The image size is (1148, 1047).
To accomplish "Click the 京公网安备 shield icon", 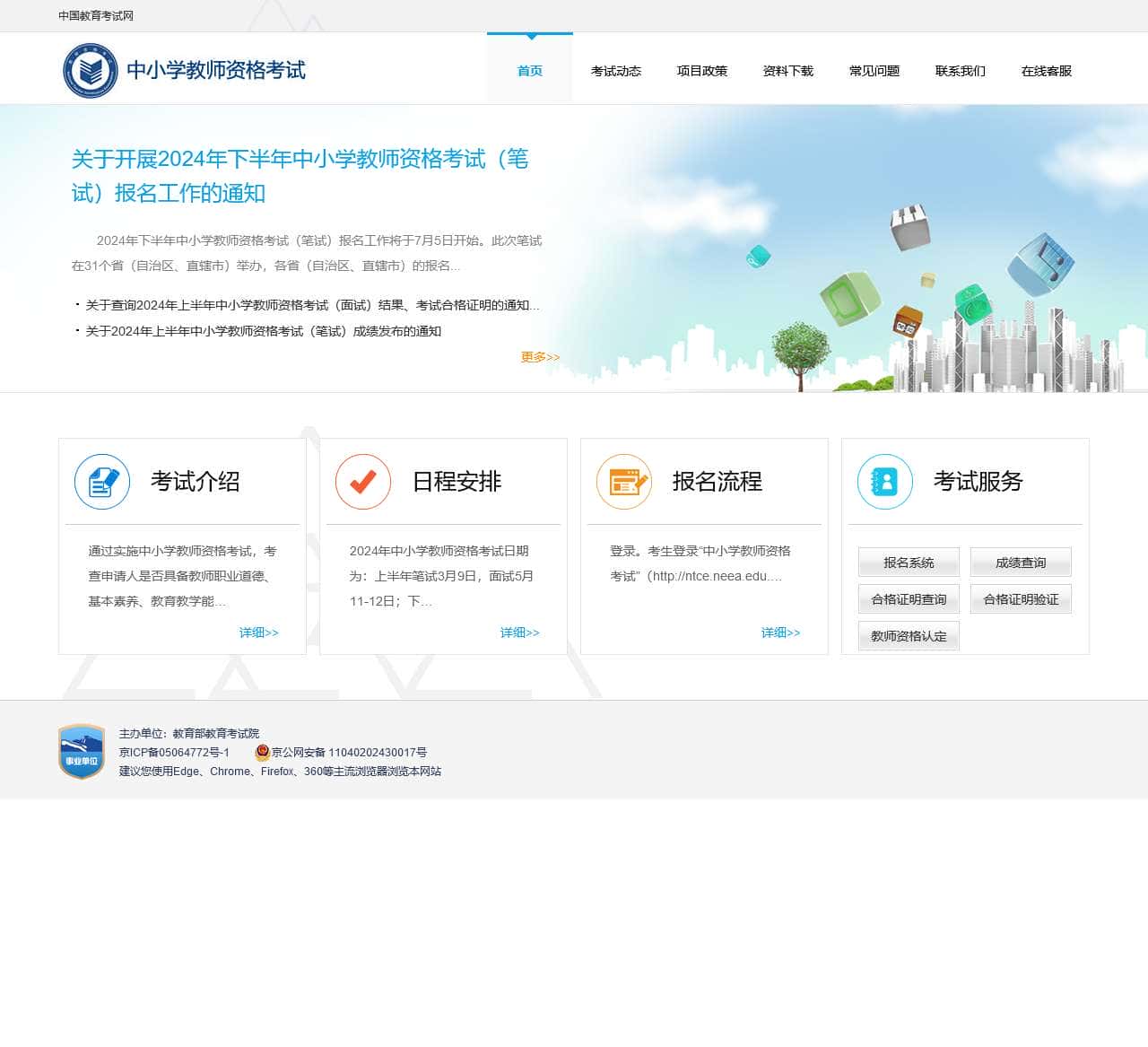I will click(x=261, y=753).
